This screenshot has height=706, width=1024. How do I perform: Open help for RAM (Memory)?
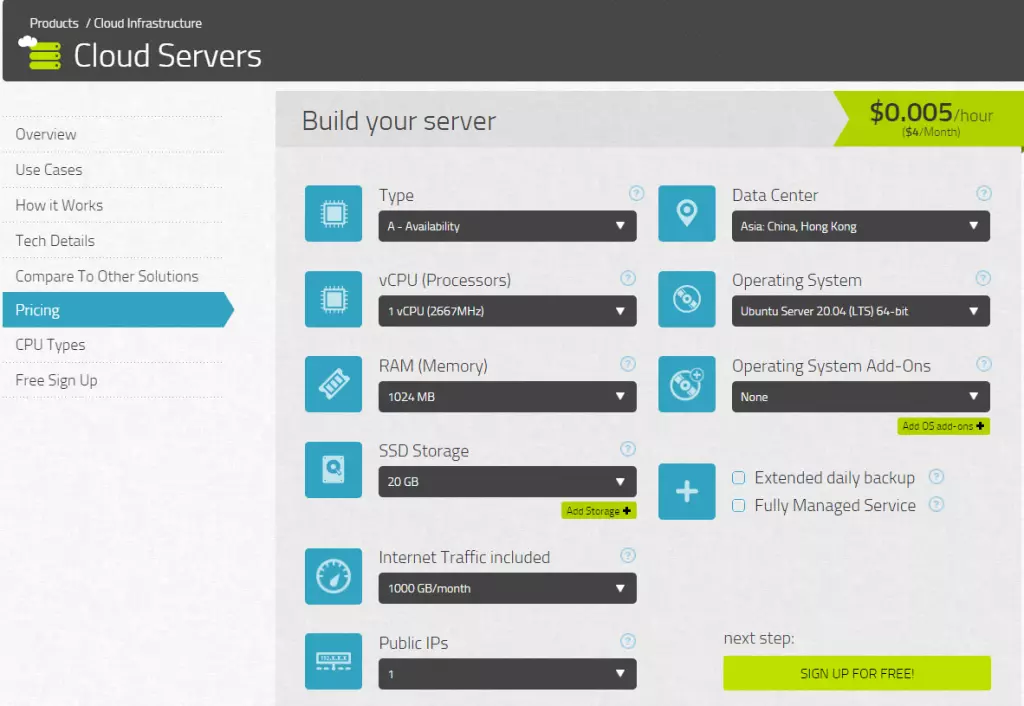click(x=628, y=364)
